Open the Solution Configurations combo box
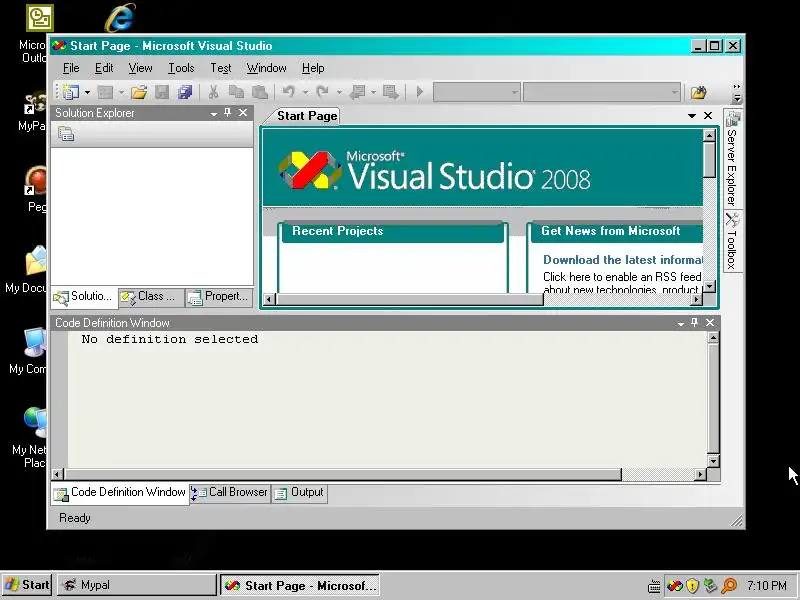 click(x=477, y=92)
